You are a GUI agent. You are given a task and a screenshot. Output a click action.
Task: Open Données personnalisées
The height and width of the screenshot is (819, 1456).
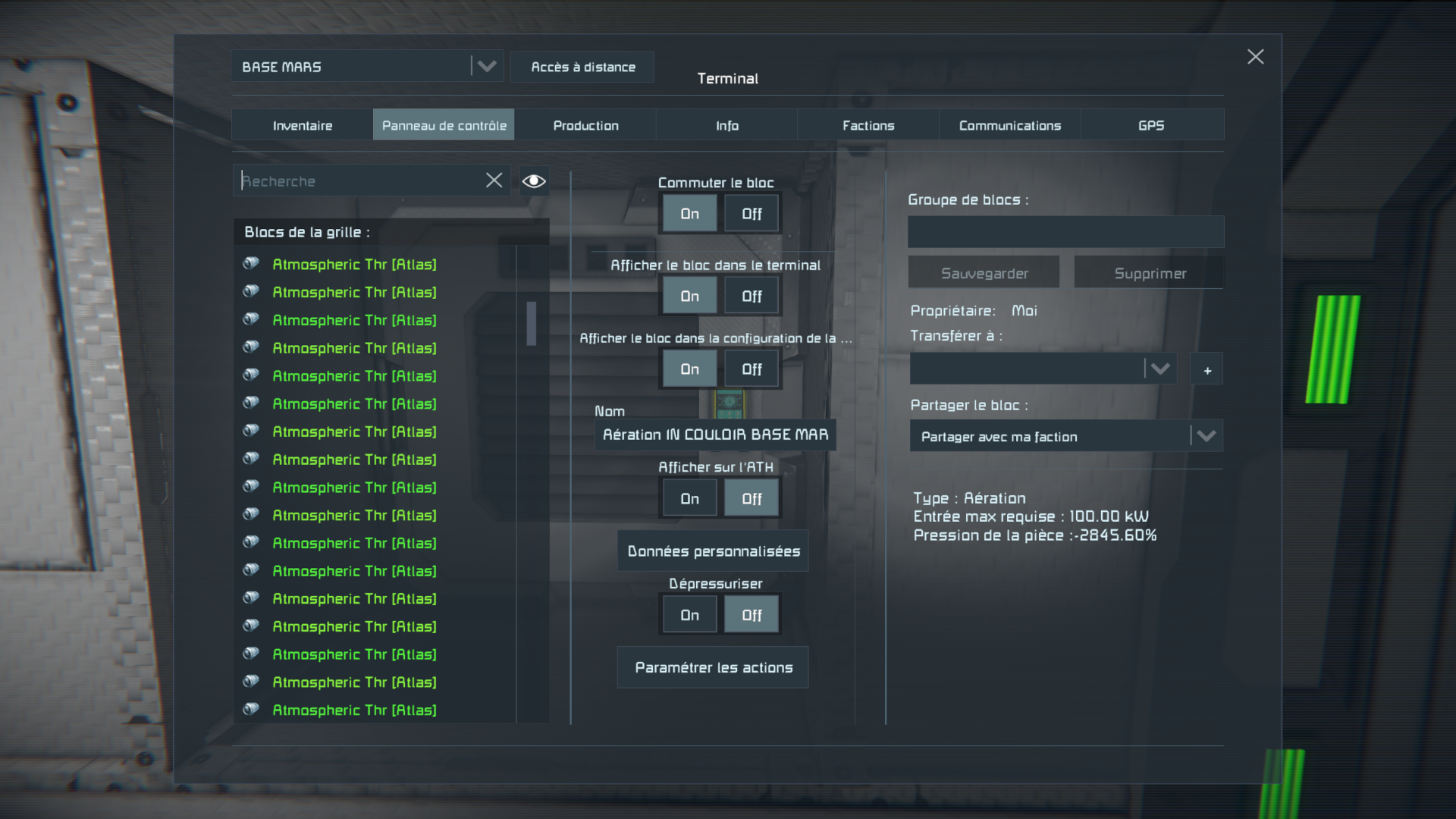(713, 551)
